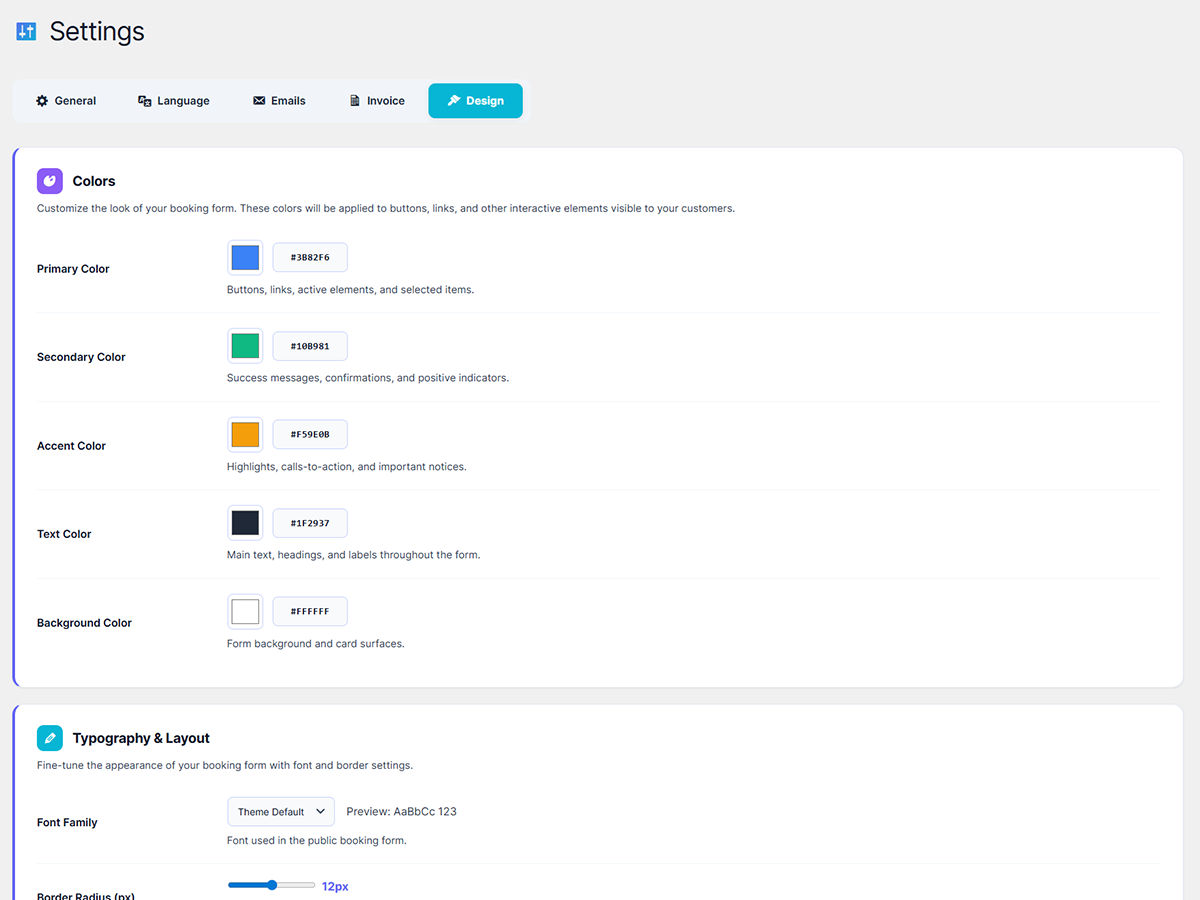Image resolution: width=1200 pixels, height=900 pixels.
Task: Click the paintbrush icon on the Design tab
Action: pos(454,101)
